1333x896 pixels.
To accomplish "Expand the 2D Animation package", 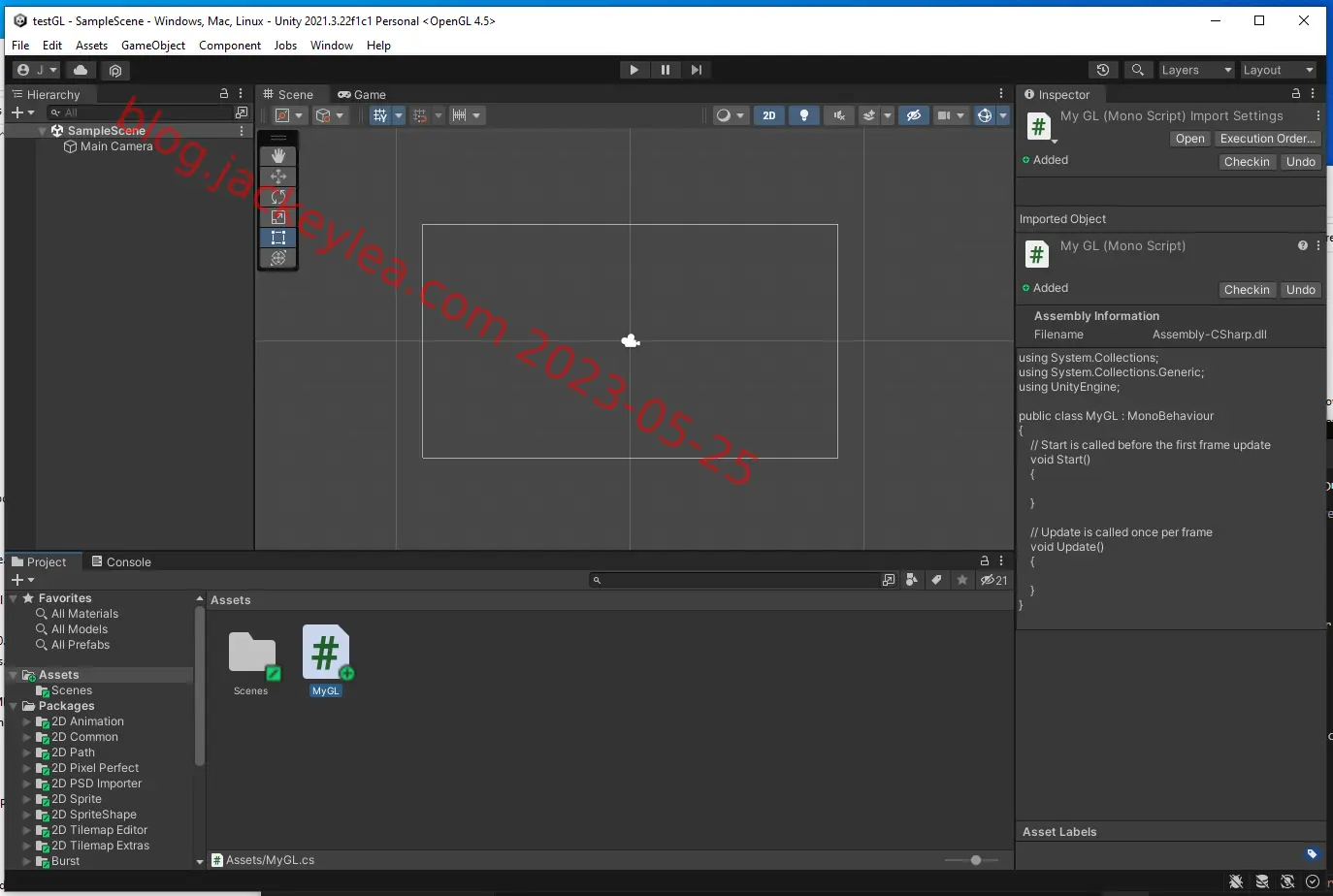I will tap(27, 721).
